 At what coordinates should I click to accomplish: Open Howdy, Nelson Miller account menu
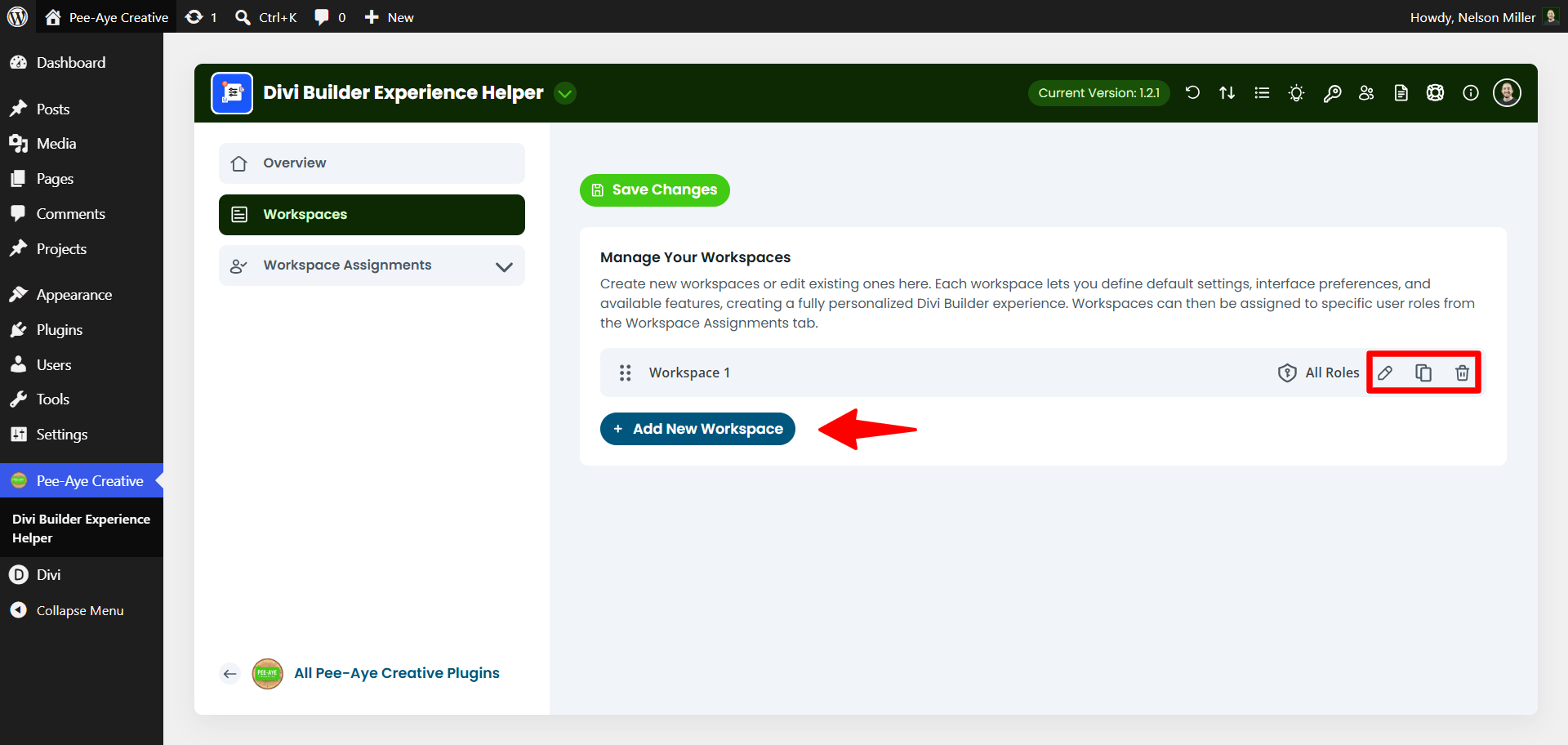[1484, 17]
